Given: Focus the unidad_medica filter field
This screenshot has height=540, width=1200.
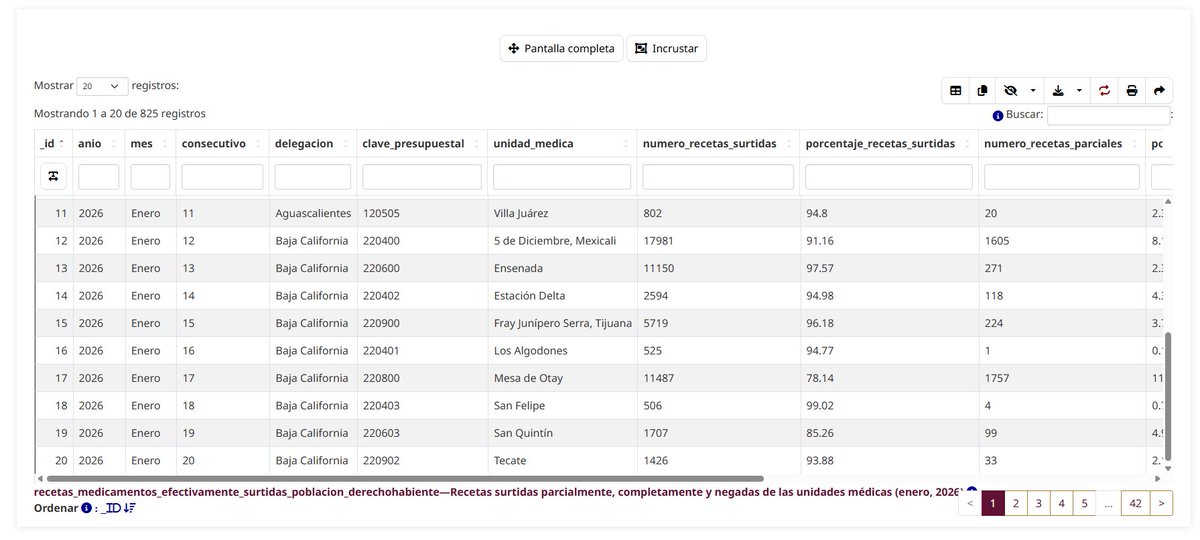Looking at the screenshot, I should 561,176.
